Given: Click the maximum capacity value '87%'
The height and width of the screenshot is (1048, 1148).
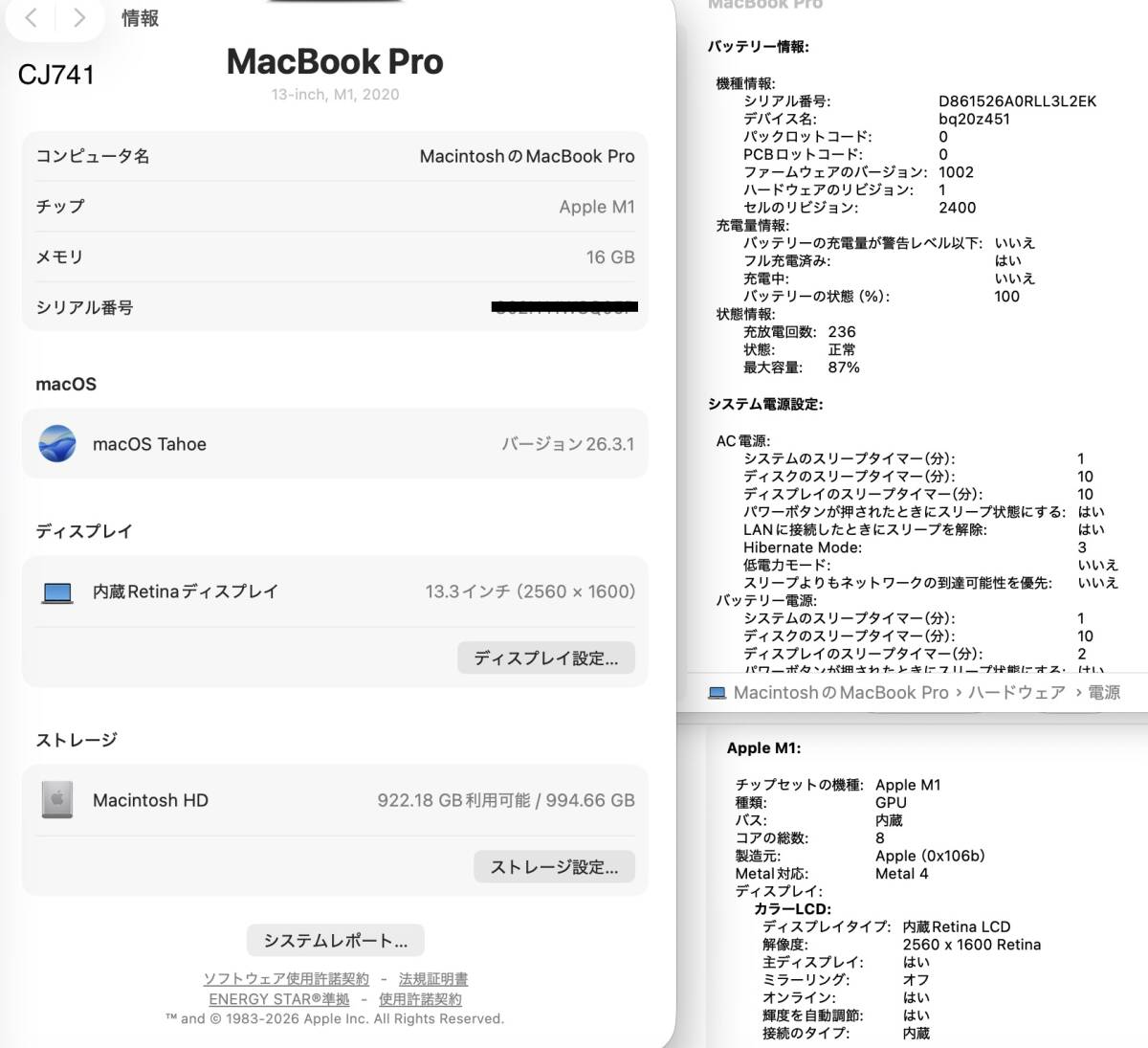Looking at the screenshot, I should pyautogui.click(x=844, y=368).
